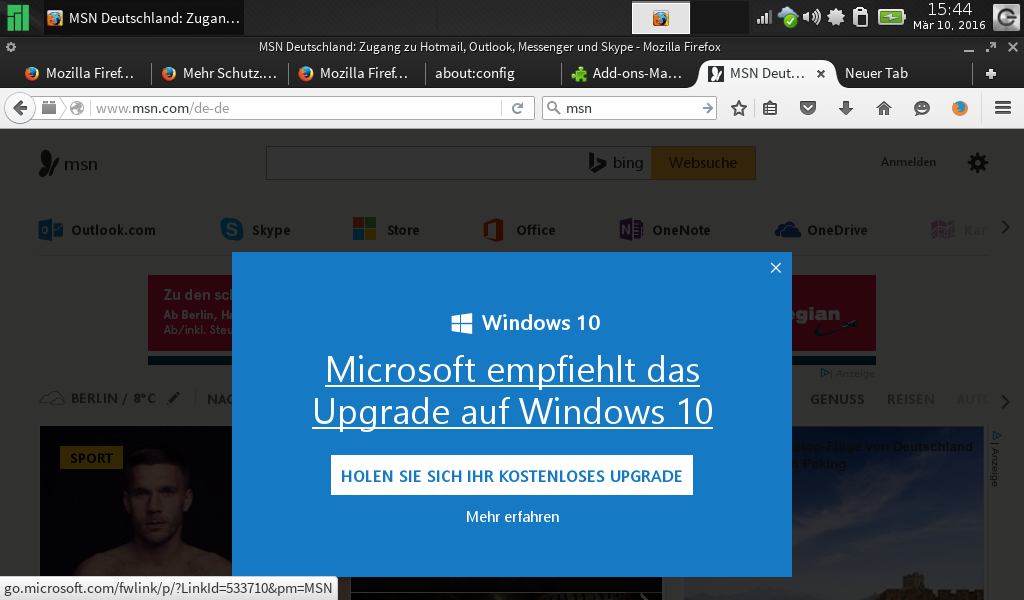Click the Anmelden link
The image size is (1024, 600).
tap(908, 162)
